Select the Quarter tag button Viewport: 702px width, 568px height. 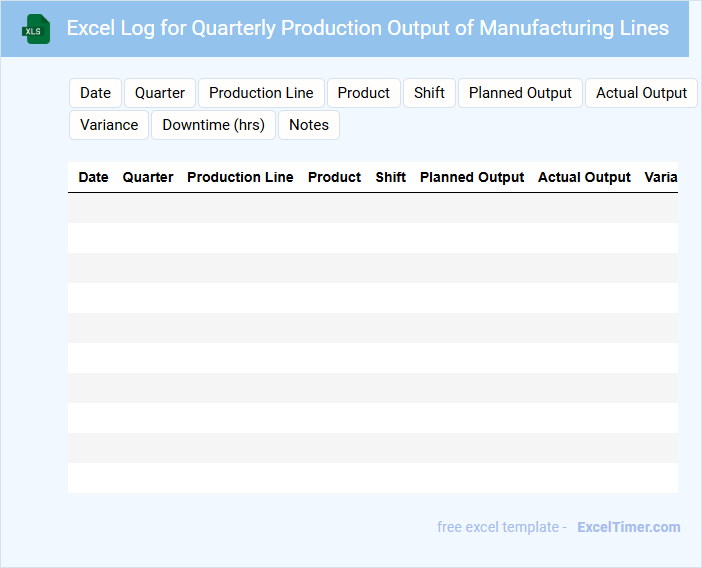160,93
